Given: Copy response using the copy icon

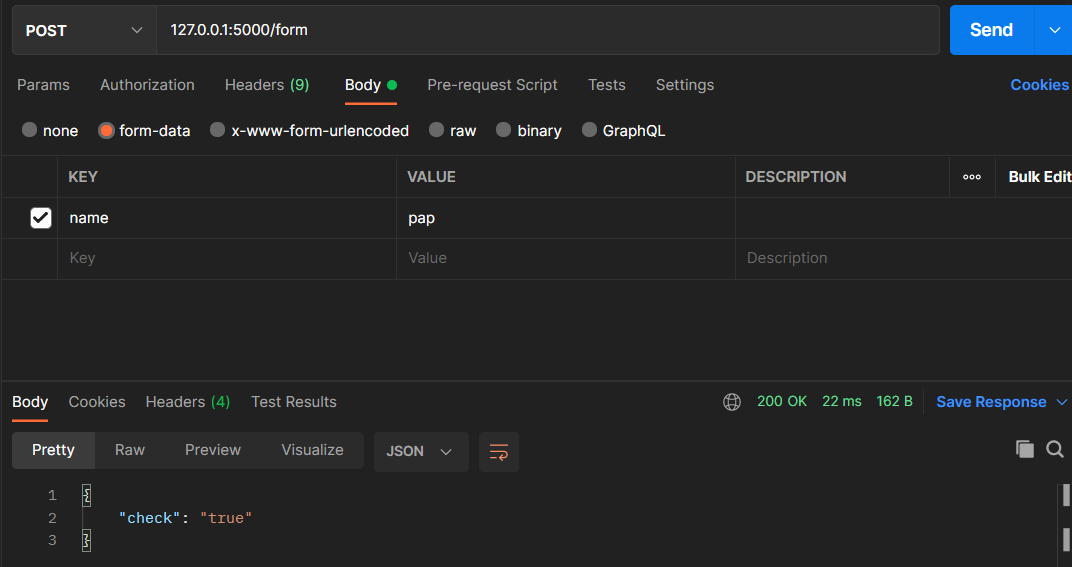Looking at the screenshot, I should [1024, 449].
